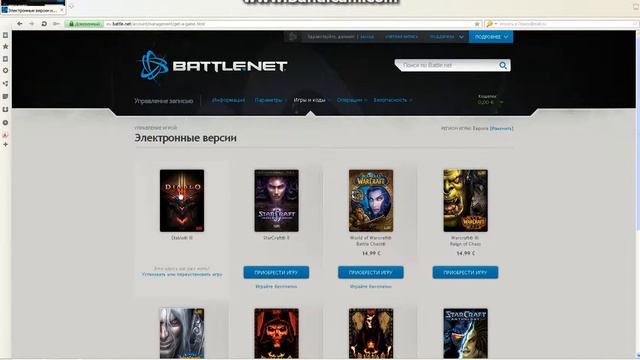Click Приобрести игру under StarCraft II
The image size is (640, 360).
click(x=276, y=272)
